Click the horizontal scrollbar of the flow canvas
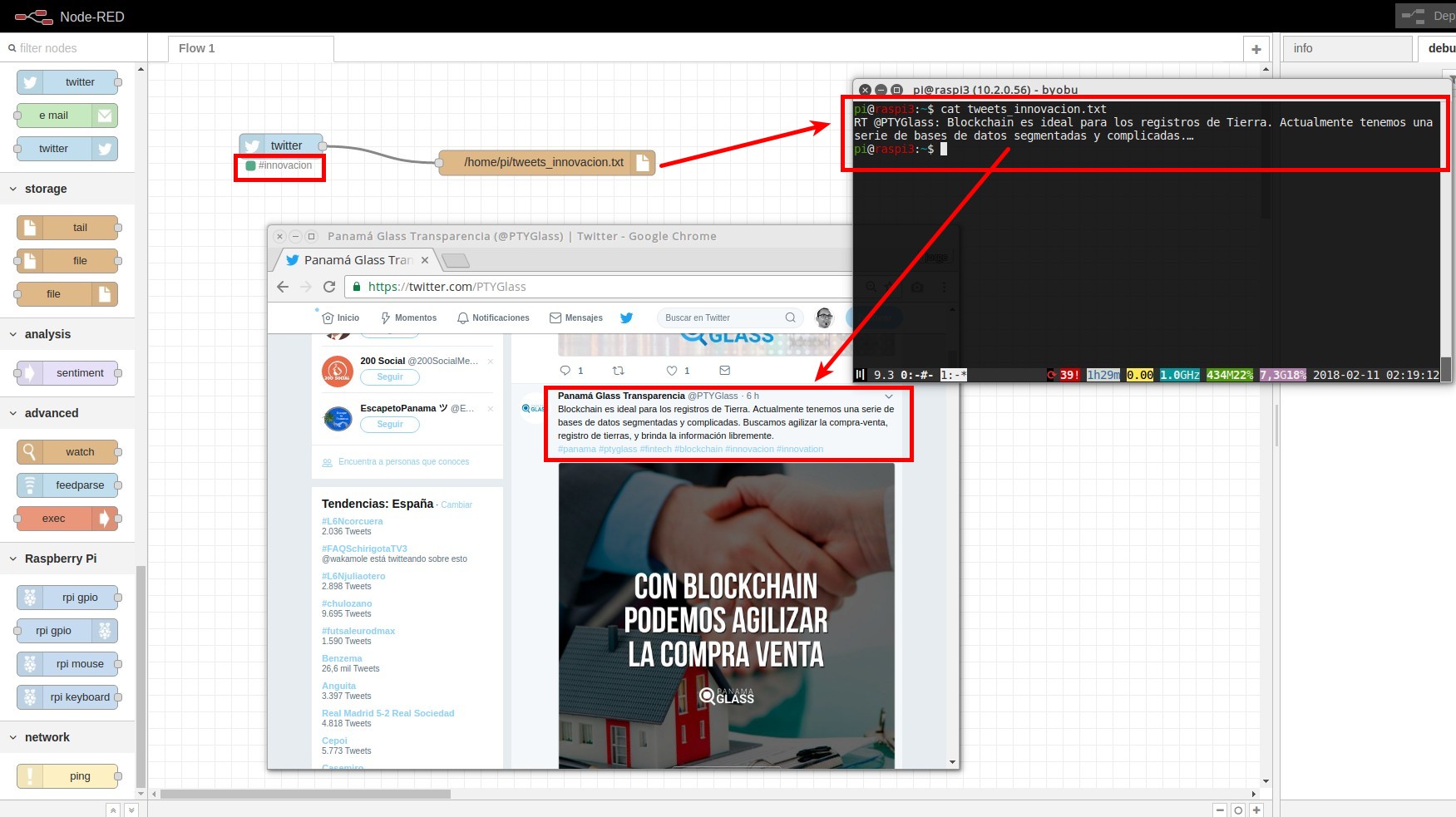 tap(305, 794)
